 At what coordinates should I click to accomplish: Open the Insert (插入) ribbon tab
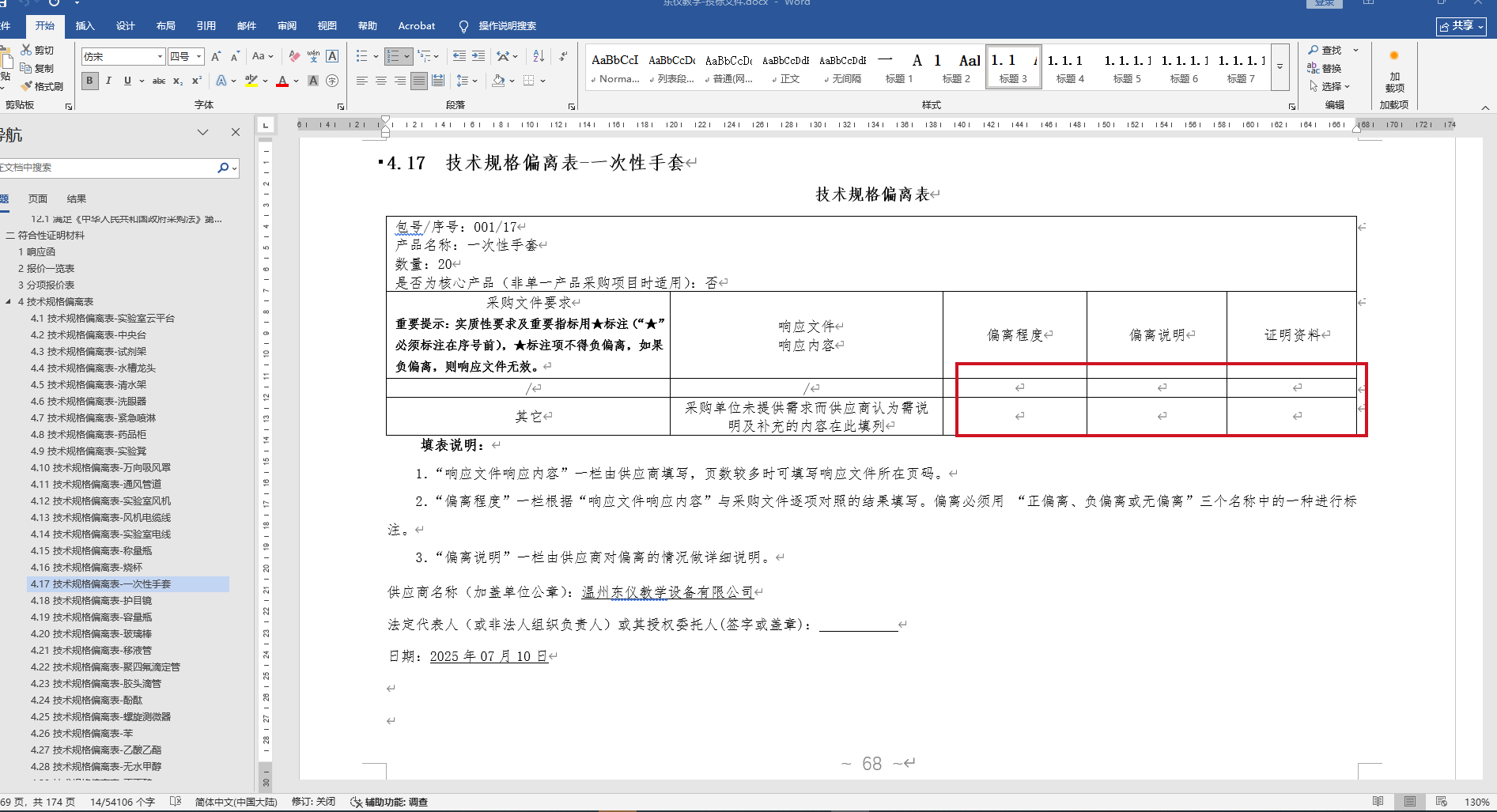point(85,26)
